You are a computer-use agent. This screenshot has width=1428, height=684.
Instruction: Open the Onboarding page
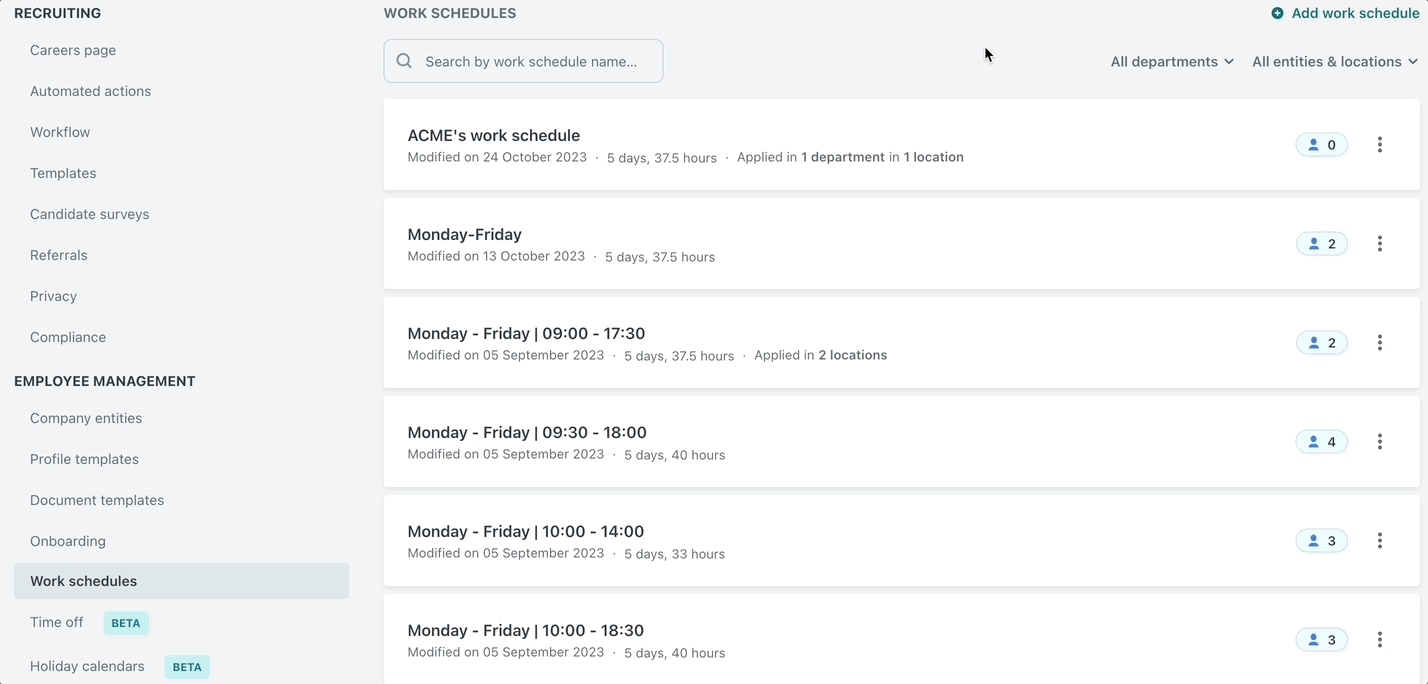pos(67,540)
